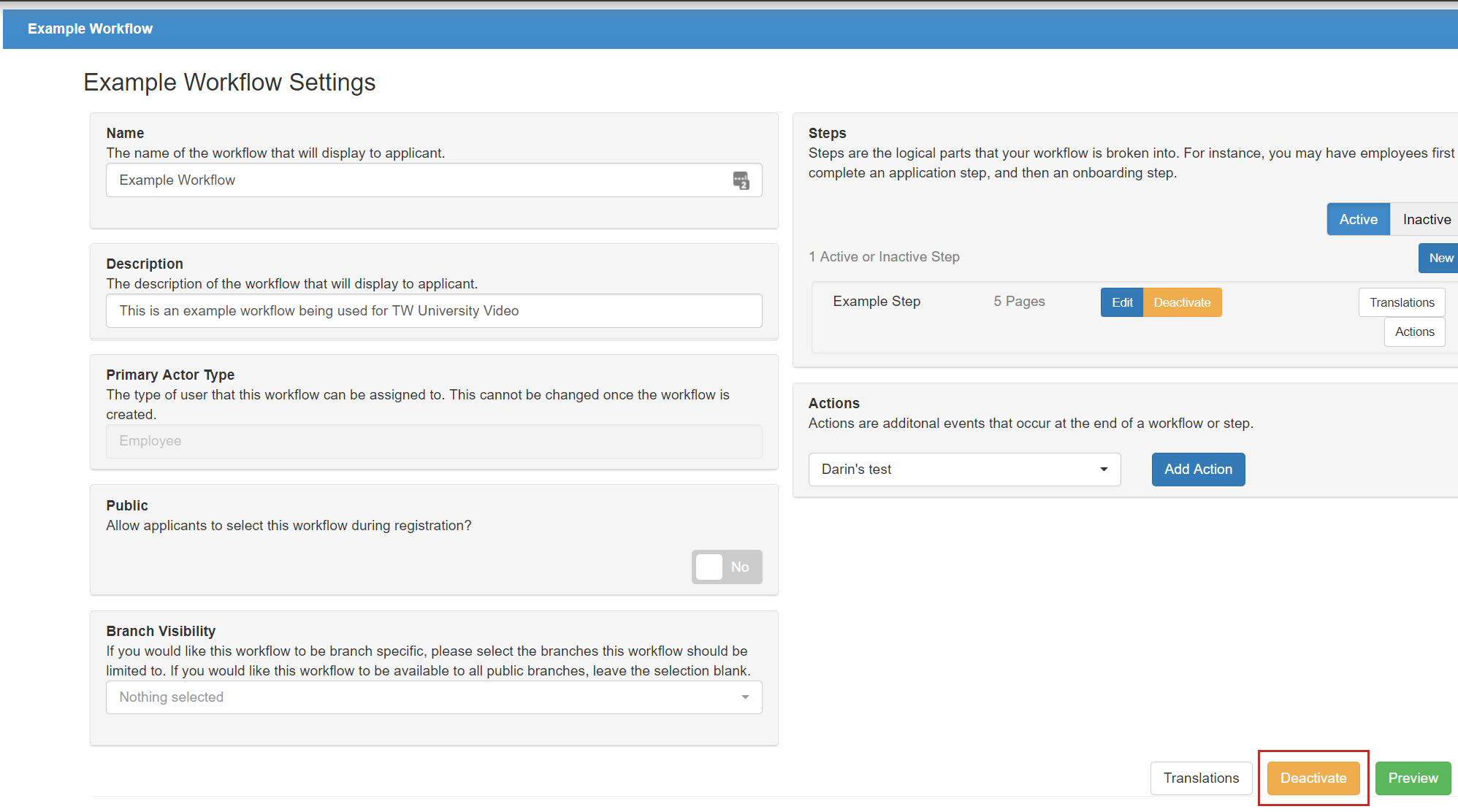Click the bottom workflow Translations button
Image resolution: width=1458 pixels, height=812 pixels.
(1200, 778)
